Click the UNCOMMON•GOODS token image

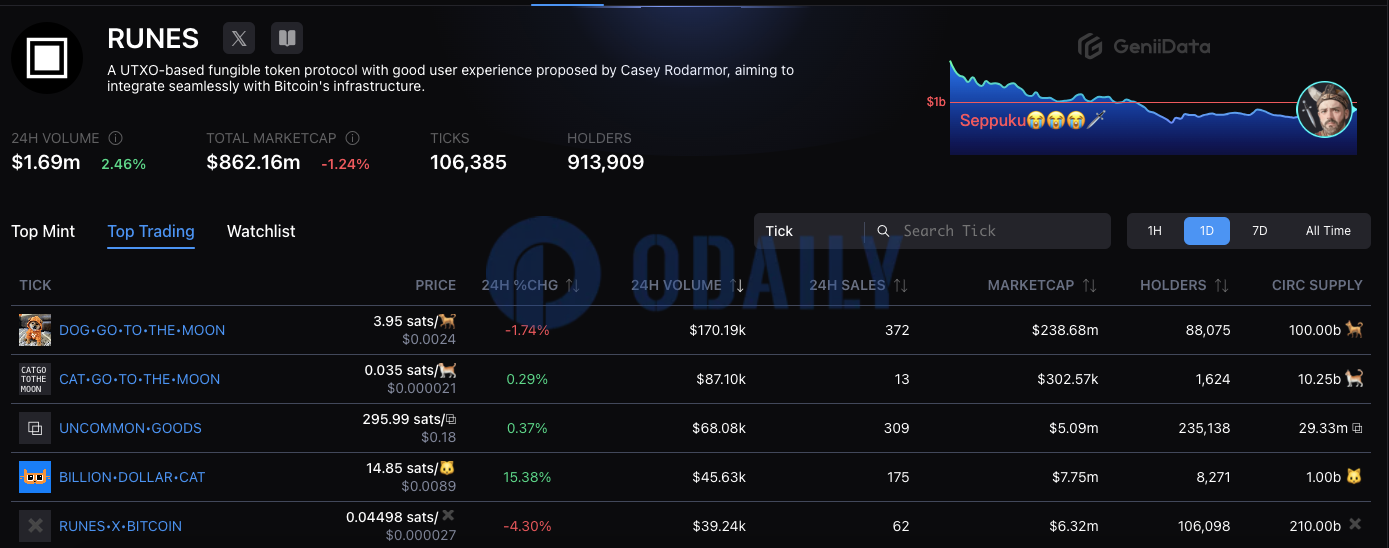tap(35, 428)
